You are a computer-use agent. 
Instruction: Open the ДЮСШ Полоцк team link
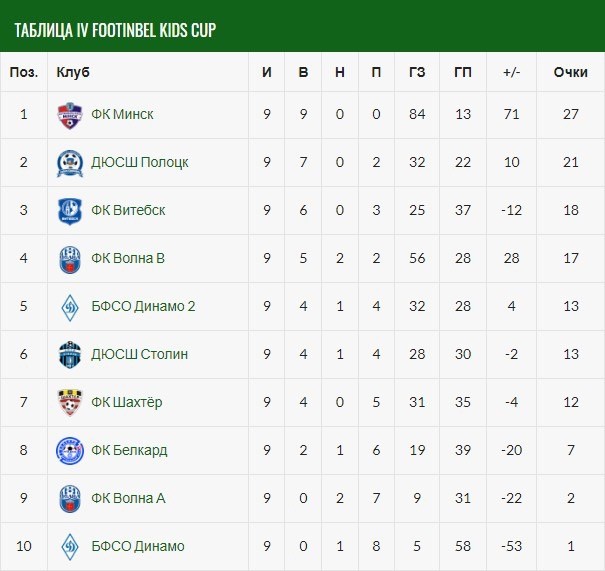(x=139, y=162)
